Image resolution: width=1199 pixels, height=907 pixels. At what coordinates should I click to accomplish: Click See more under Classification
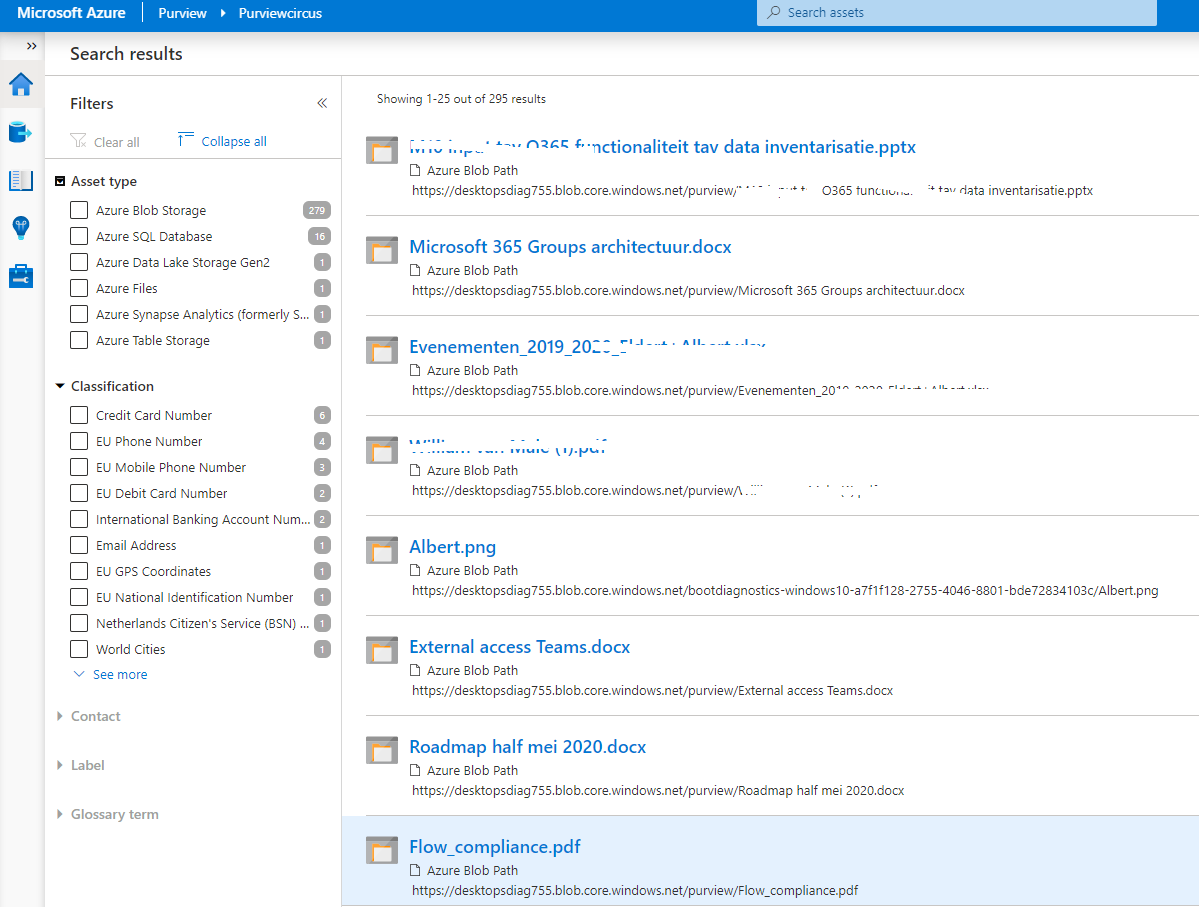tap(119, 675)
